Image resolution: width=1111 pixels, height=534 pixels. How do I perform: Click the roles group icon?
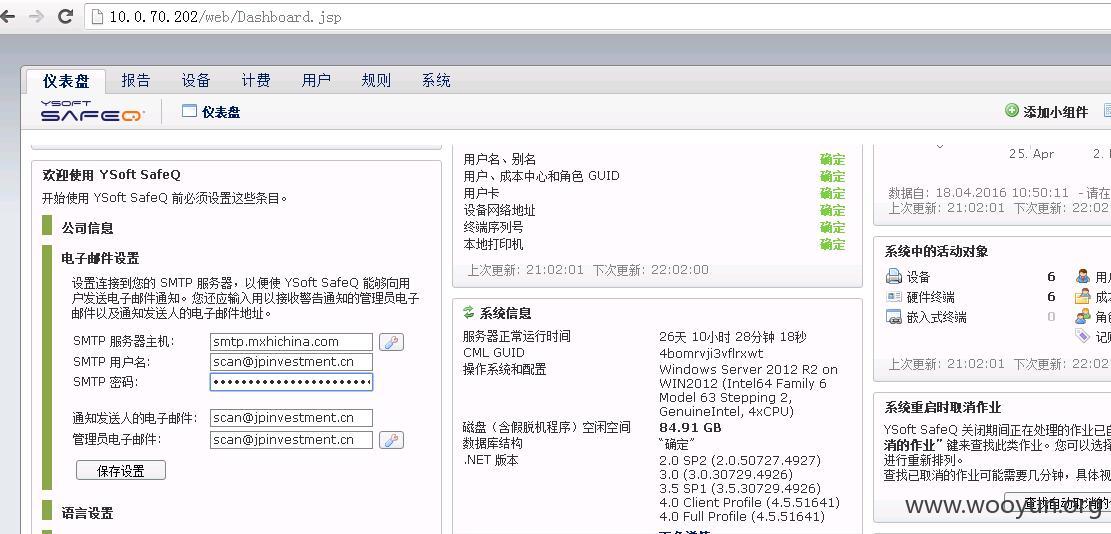pos(1083,317)
